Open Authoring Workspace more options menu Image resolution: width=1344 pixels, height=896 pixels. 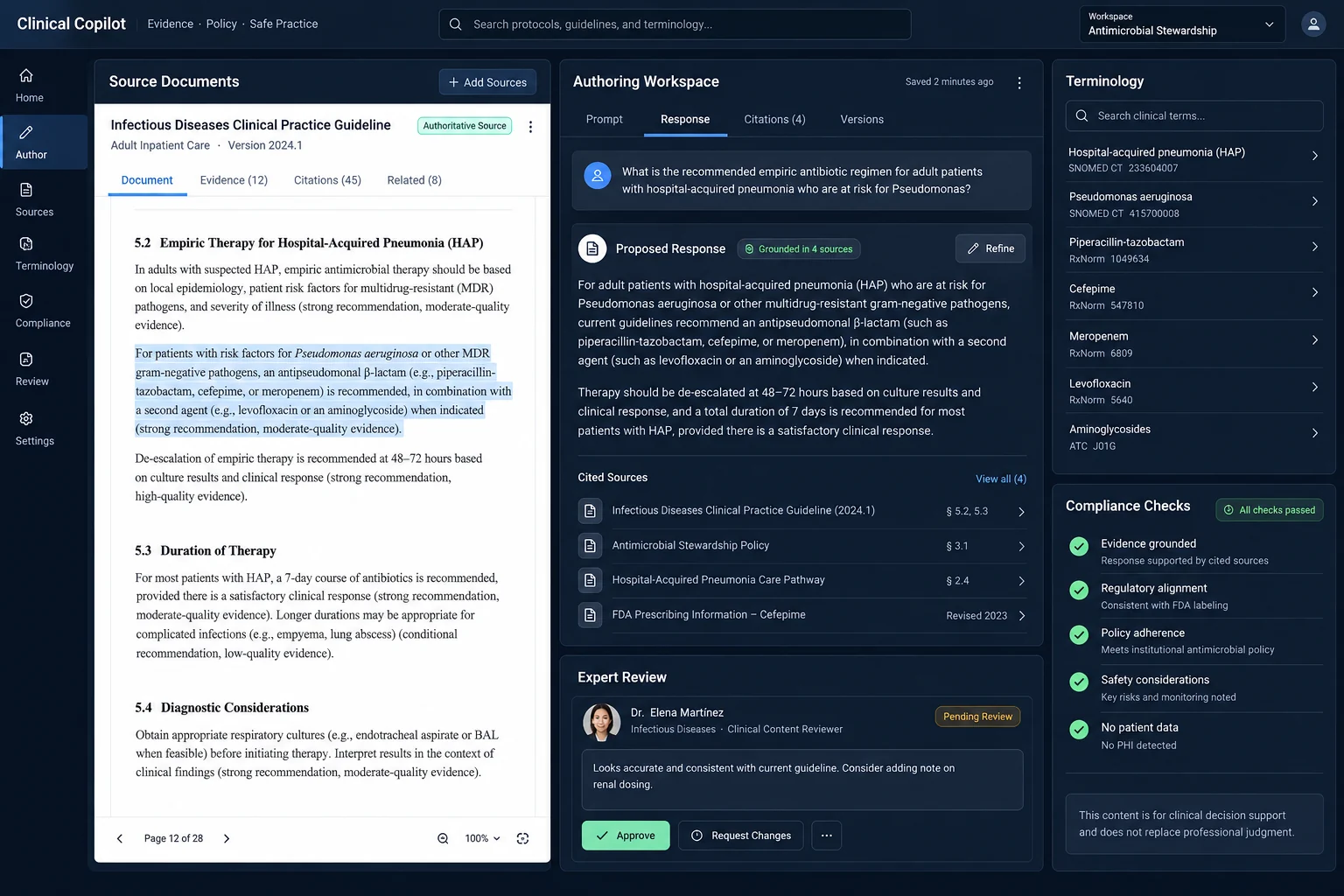click(1019, 82)
